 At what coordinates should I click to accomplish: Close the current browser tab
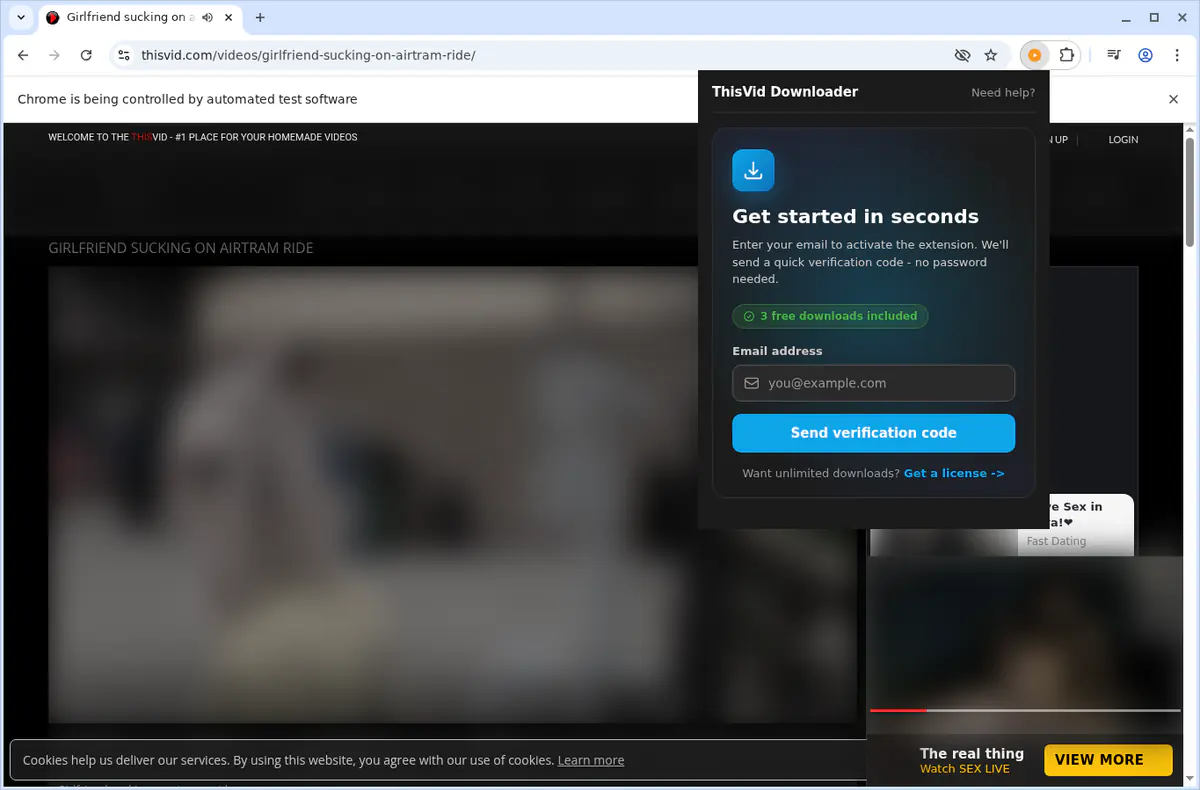[229, 18]
